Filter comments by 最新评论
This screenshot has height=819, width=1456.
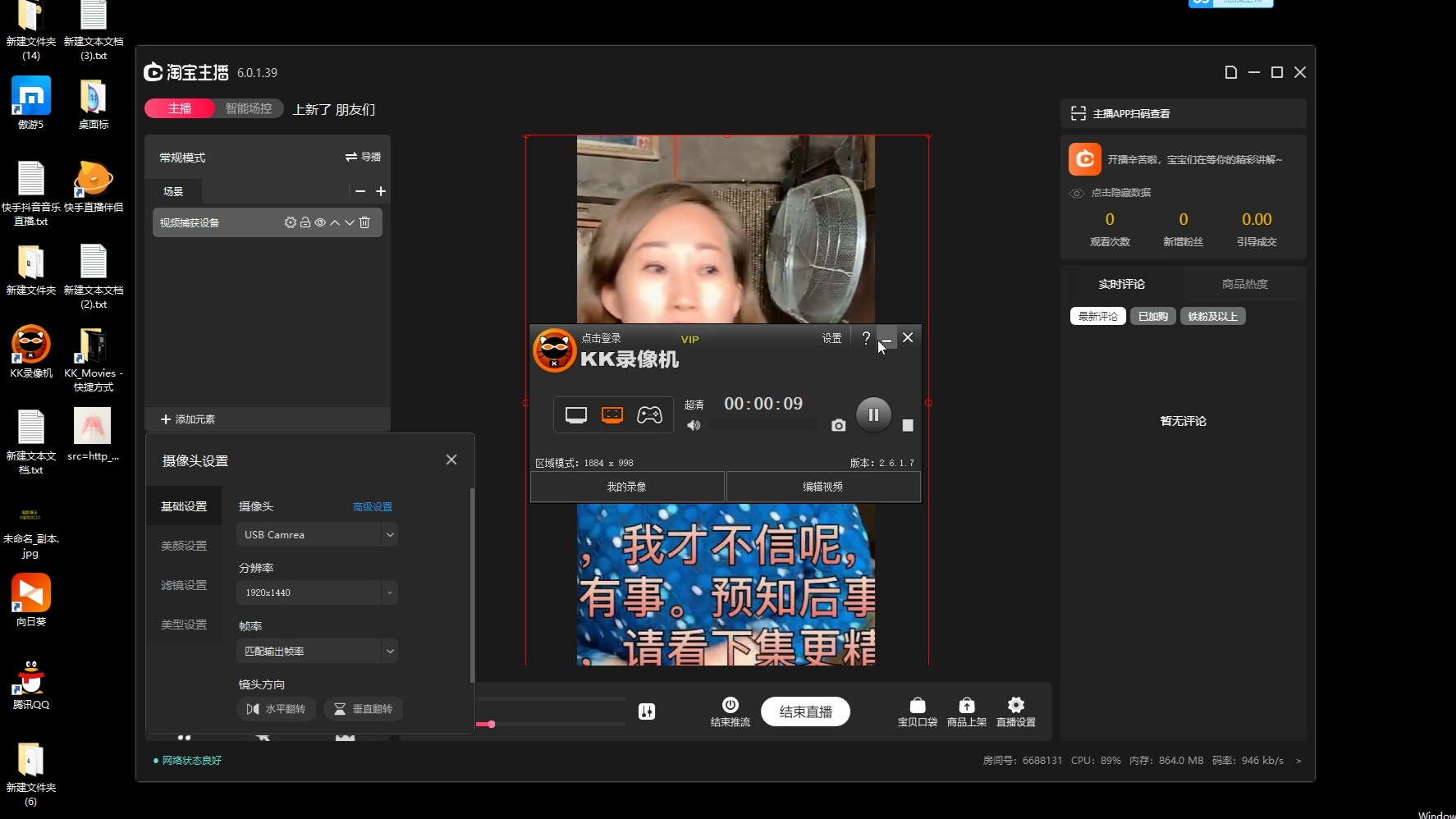coord(1098,316)
